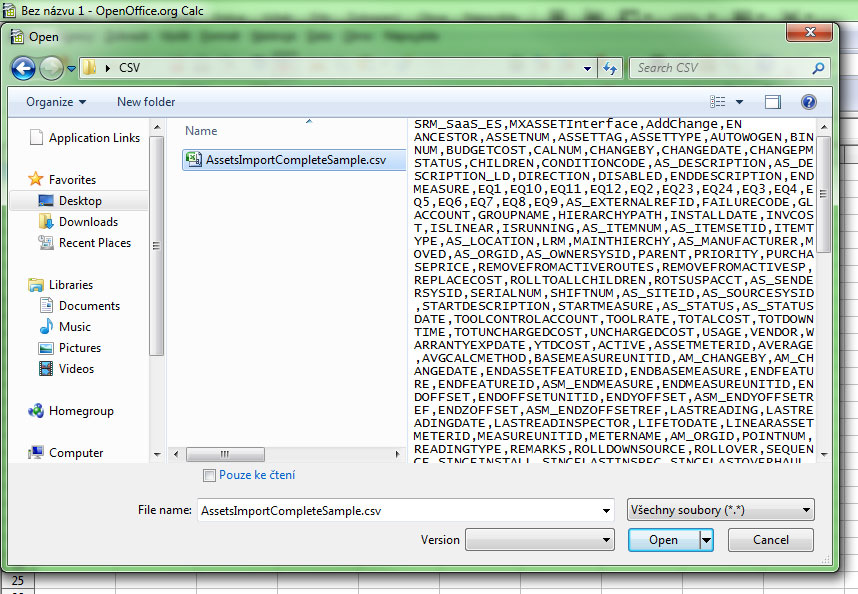Select Desktop in the Favorites list
This screenshot has width=858, height=594.
(x=80, y=201)
